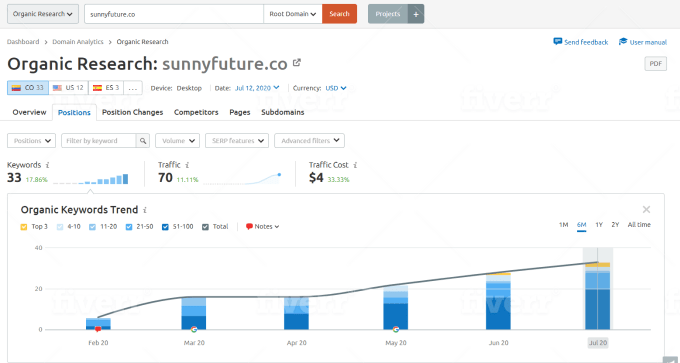Toggle the 51-100 series checkbox

[x=165, y=227]
